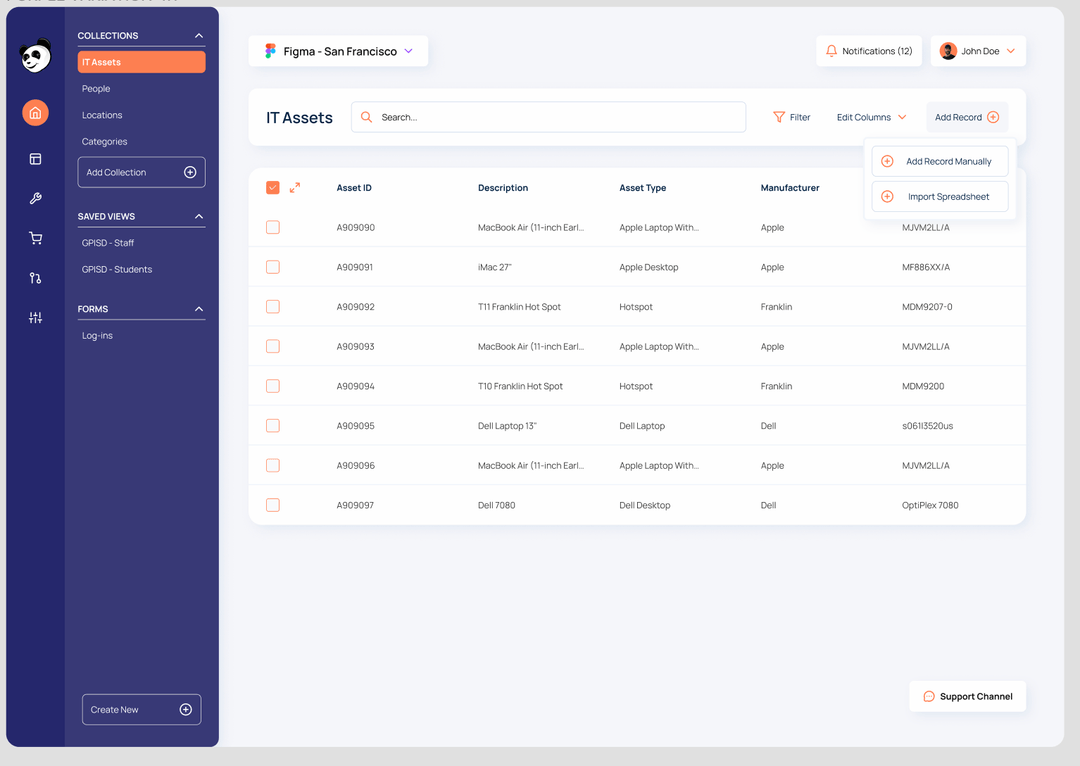1080x766 pixels.
Task: Open the sliders settings icon in navbar
Action: (35, 317)
